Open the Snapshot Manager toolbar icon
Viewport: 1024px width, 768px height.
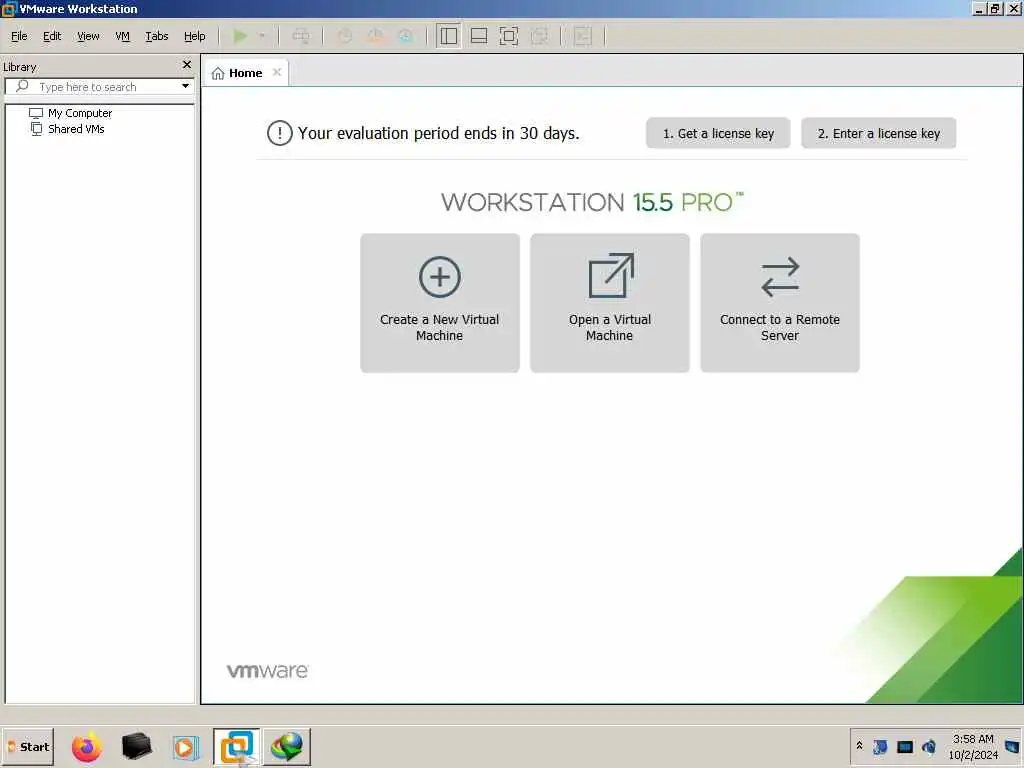[x=406, y=36]
